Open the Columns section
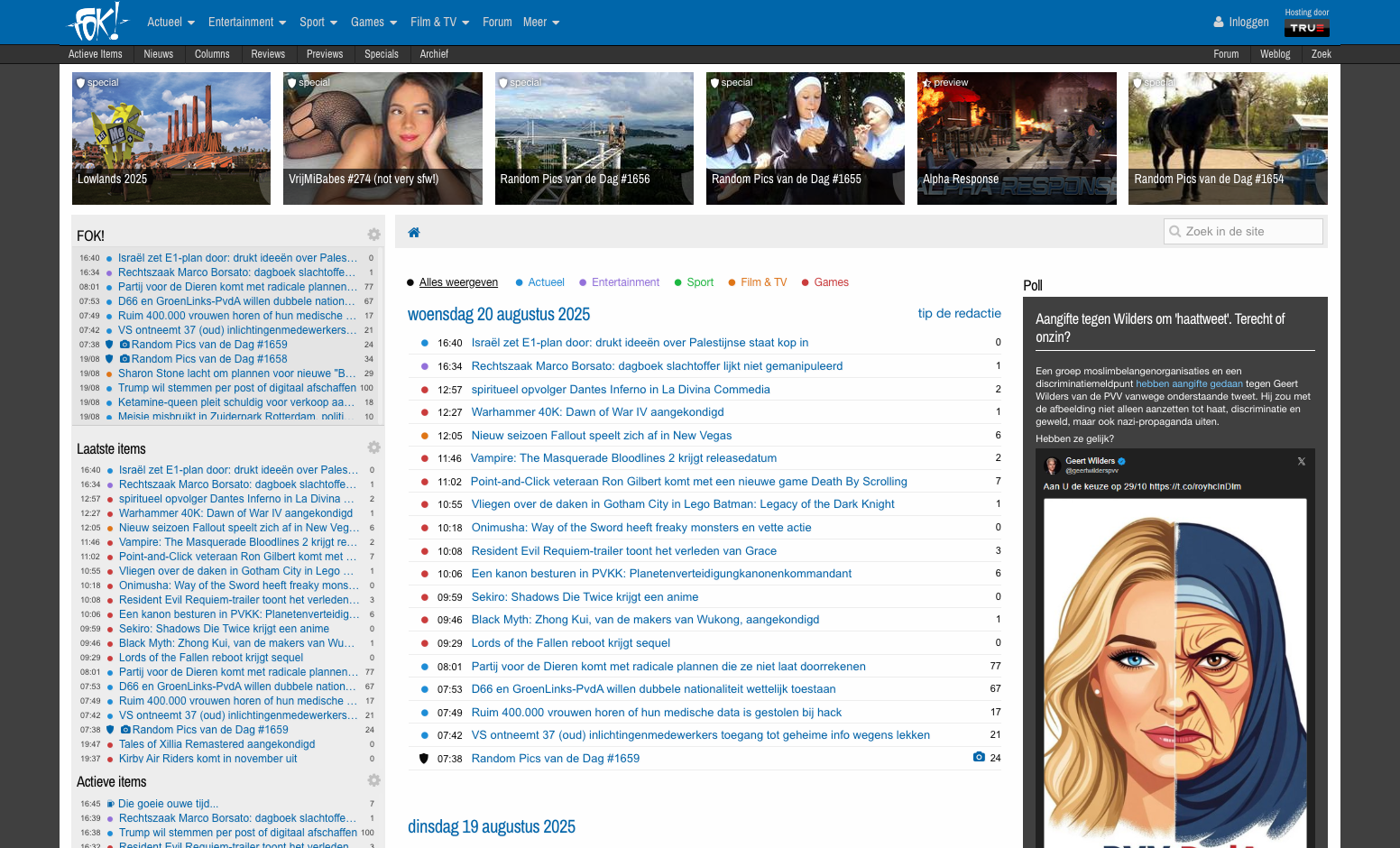This screenshot has width=1400, height=848. pos(212,54)
